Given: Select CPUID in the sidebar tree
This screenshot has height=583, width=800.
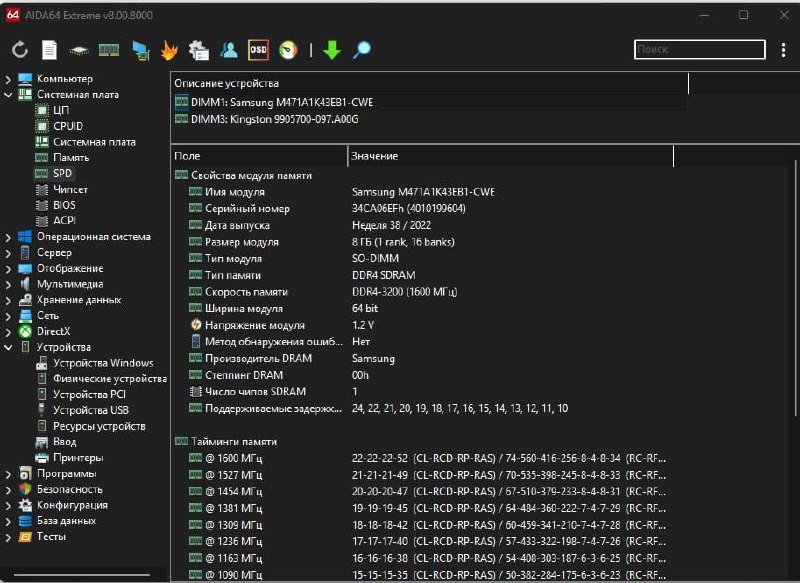Looking at the screenshot, I should click(x=68, y=126).
